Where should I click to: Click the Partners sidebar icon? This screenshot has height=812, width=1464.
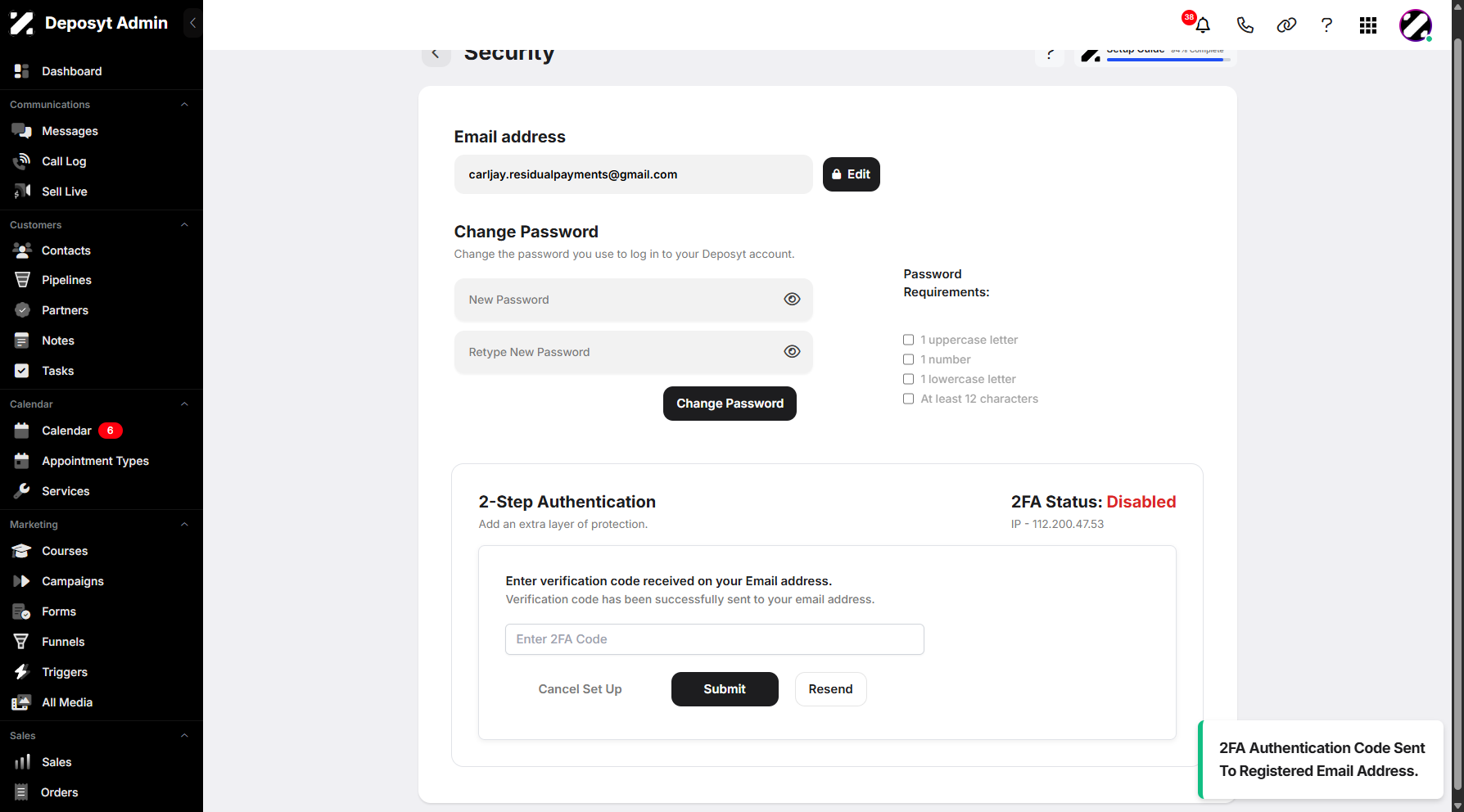pos(22,310)
